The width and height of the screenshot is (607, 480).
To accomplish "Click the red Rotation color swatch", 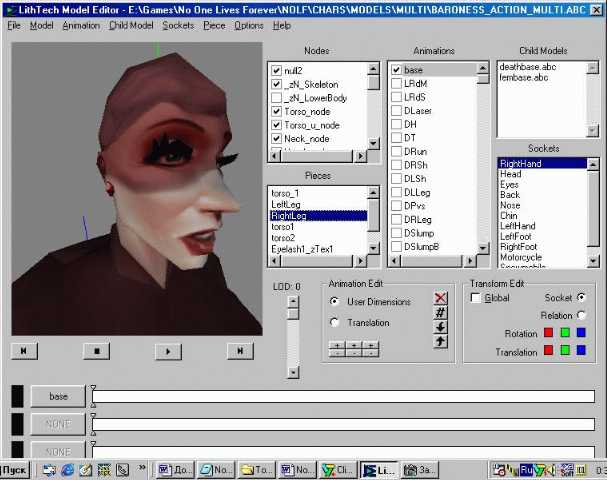I will click(x=548, y=333).
